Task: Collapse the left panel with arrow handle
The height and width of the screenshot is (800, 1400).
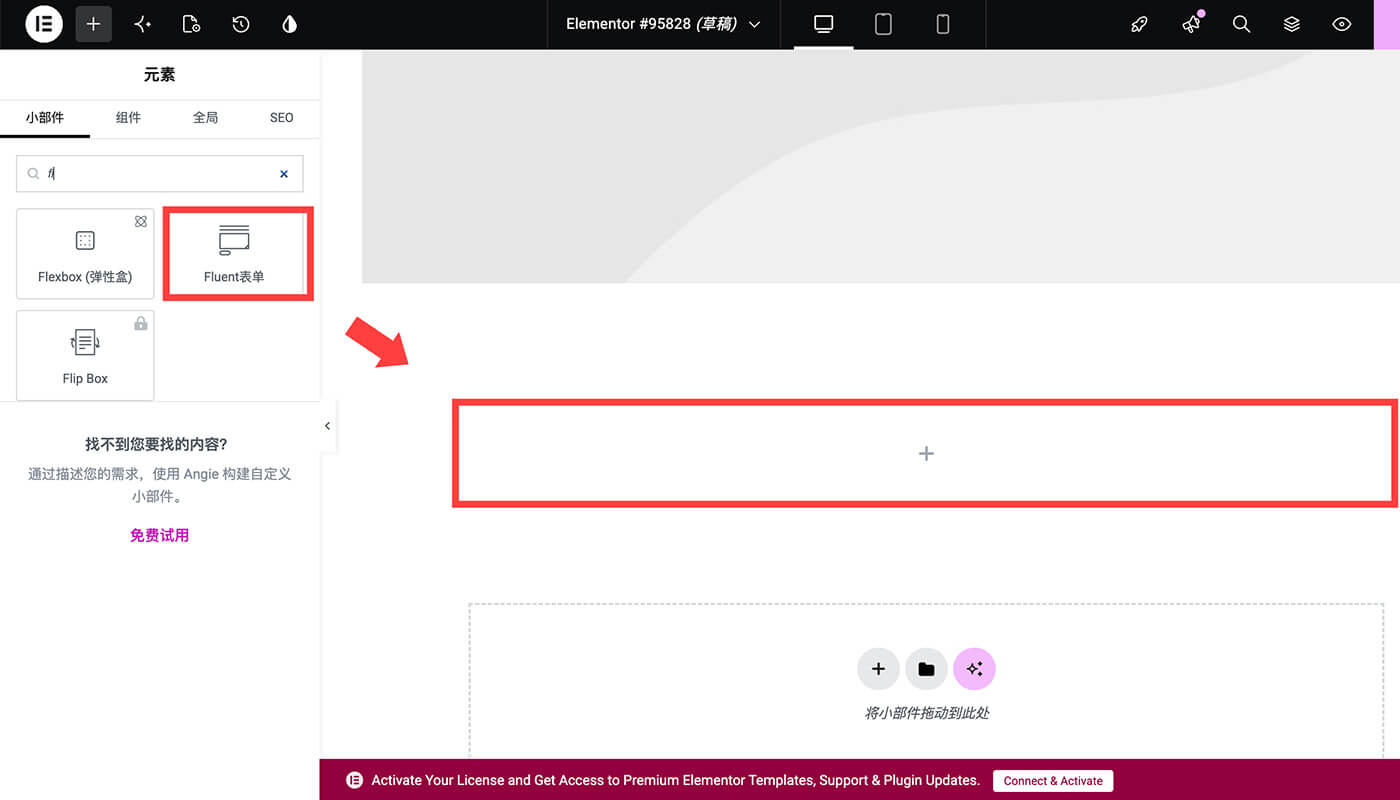Action: [328, 426]
